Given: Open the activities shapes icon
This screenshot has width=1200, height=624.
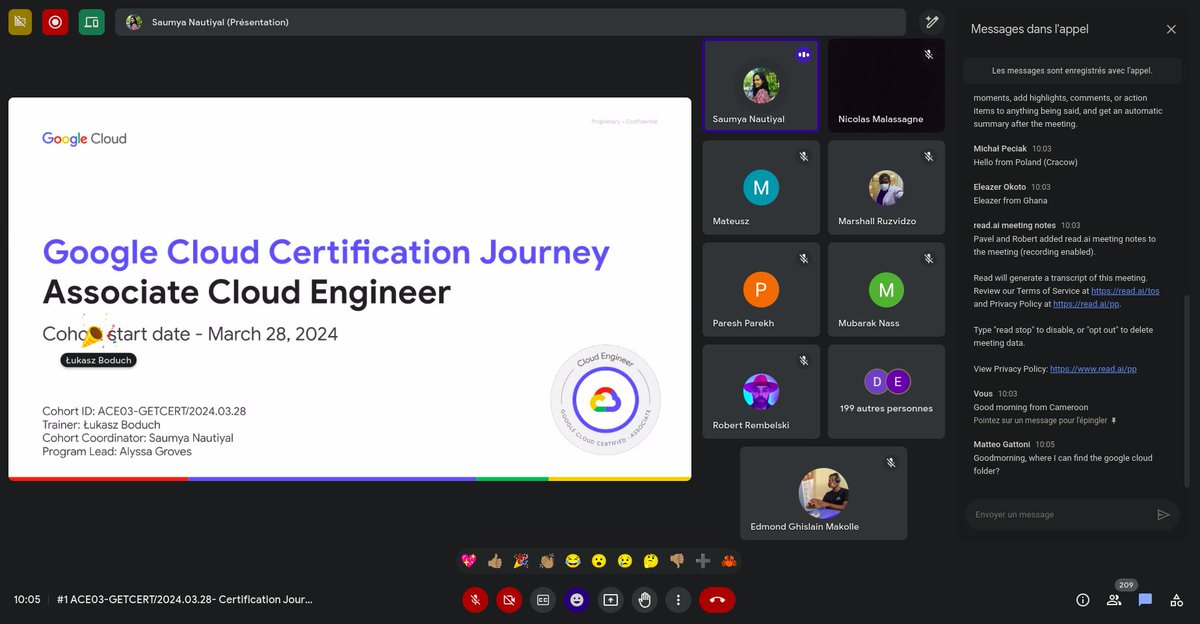Looking at the screenshot, I should point(1177,600).
